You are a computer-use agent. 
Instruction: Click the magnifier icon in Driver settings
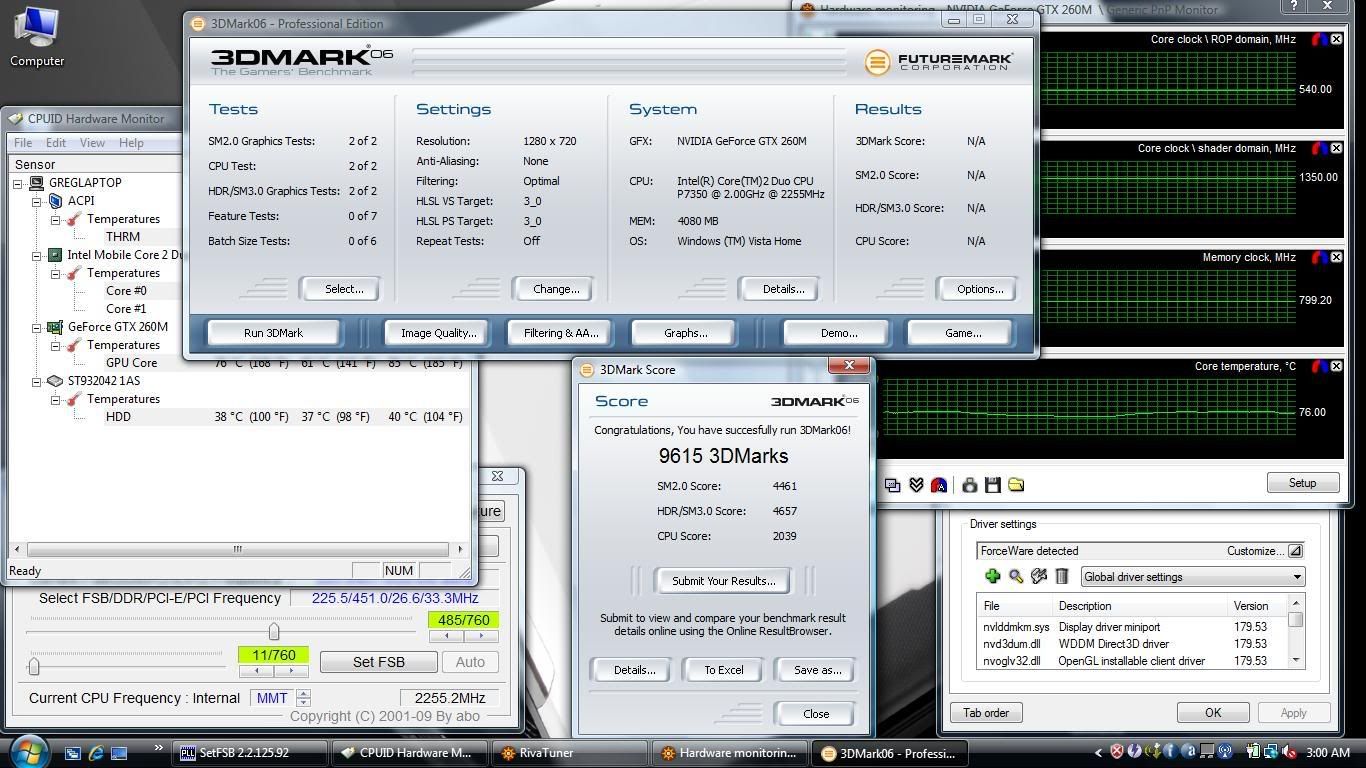(1015, 576)
